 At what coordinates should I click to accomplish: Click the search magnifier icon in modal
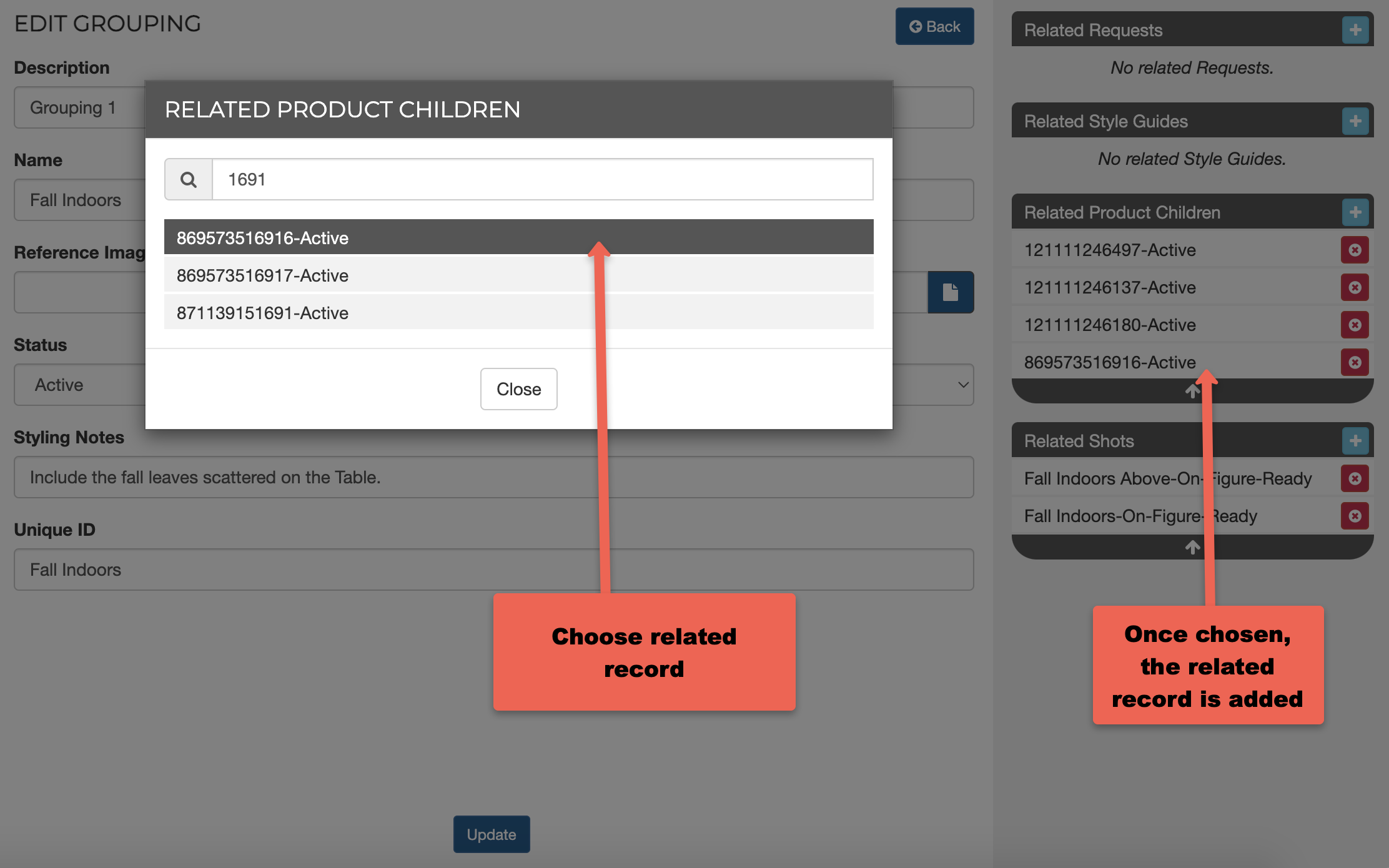click(x=189, y=180)
